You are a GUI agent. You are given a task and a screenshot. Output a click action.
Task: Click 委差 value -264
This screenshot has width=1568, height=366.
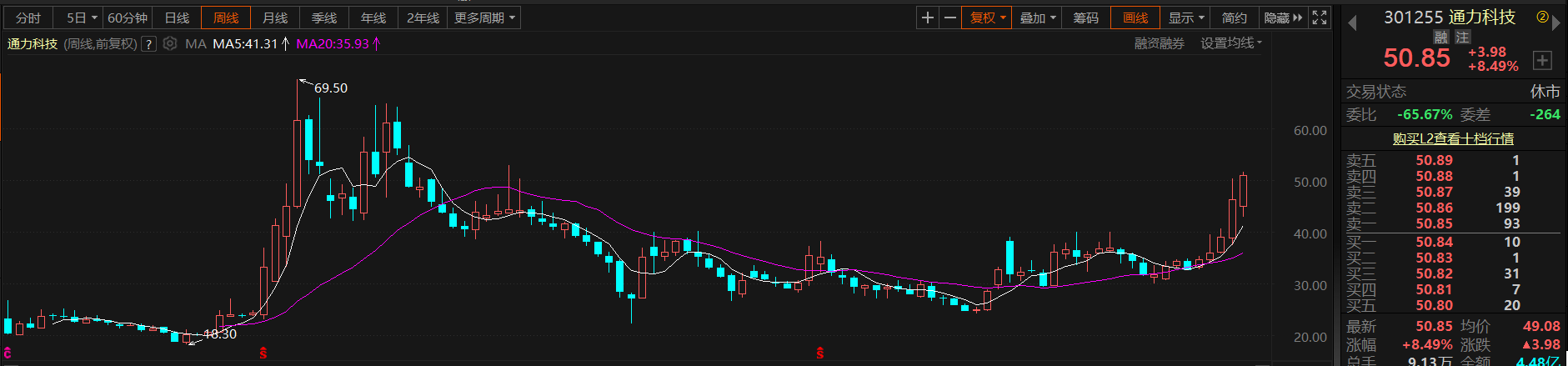coord(1545,114)
